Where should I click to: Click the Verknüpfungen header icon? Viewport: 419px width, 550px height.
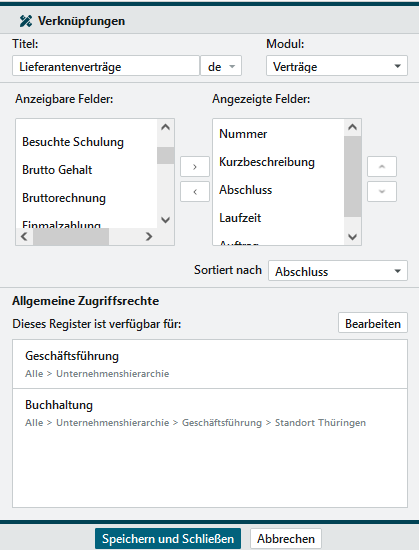26,21
